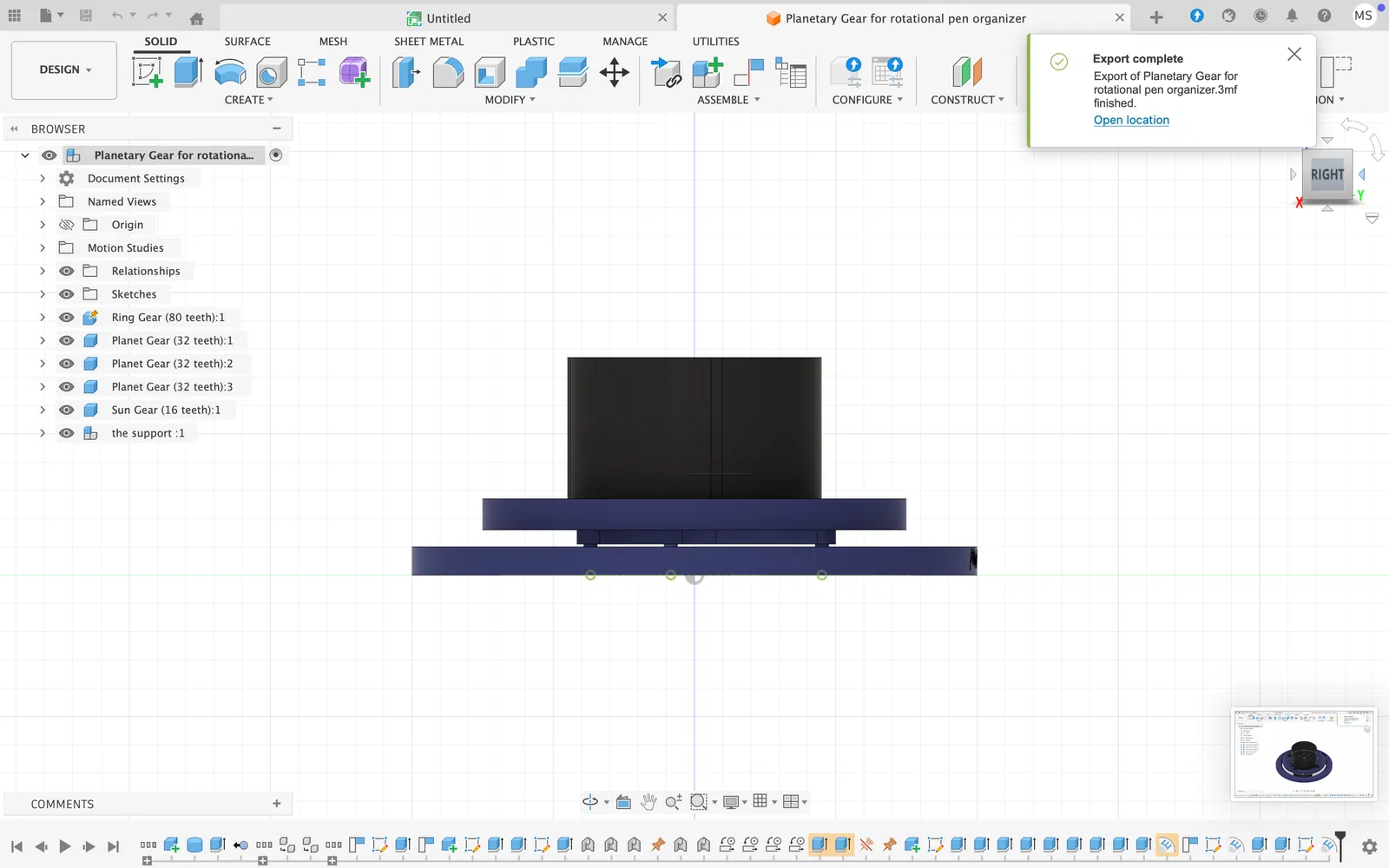Hide the Ring Gear (80 teeth):1 component
The height and width of the screenshot is (868, 1389).
tap(67, 318)
